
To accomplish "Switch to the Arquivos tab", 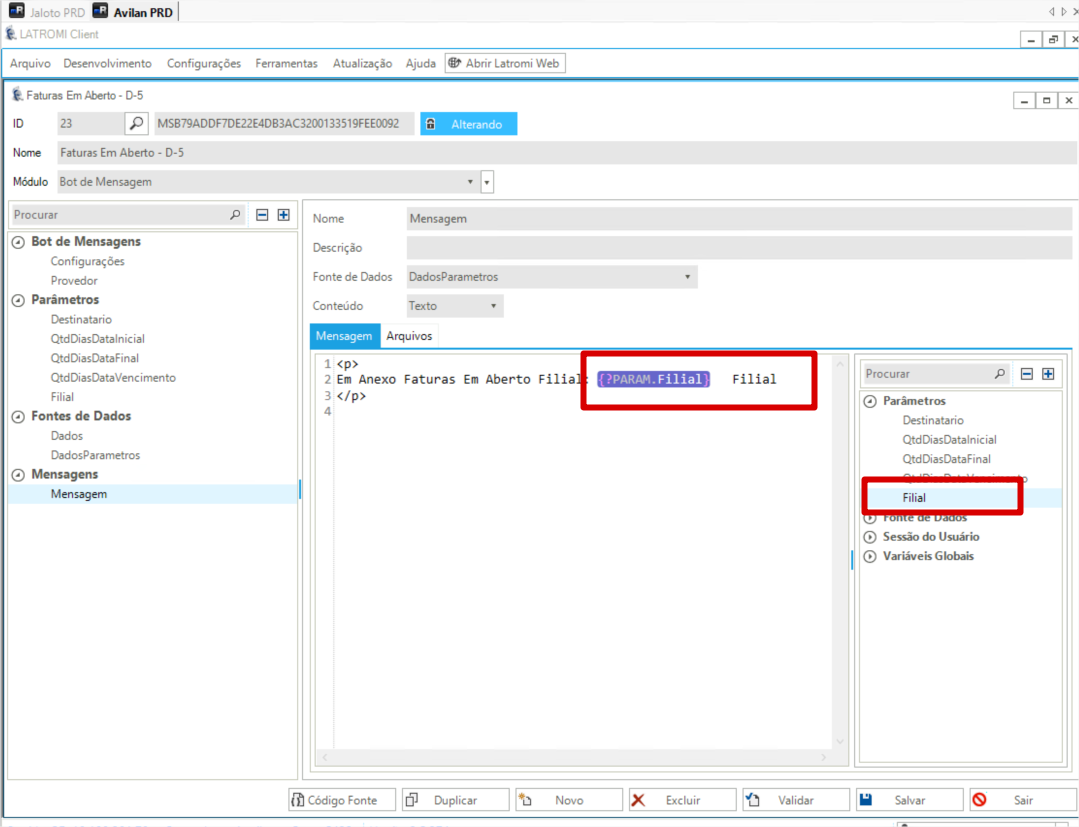I will click(x=409, y=336).
